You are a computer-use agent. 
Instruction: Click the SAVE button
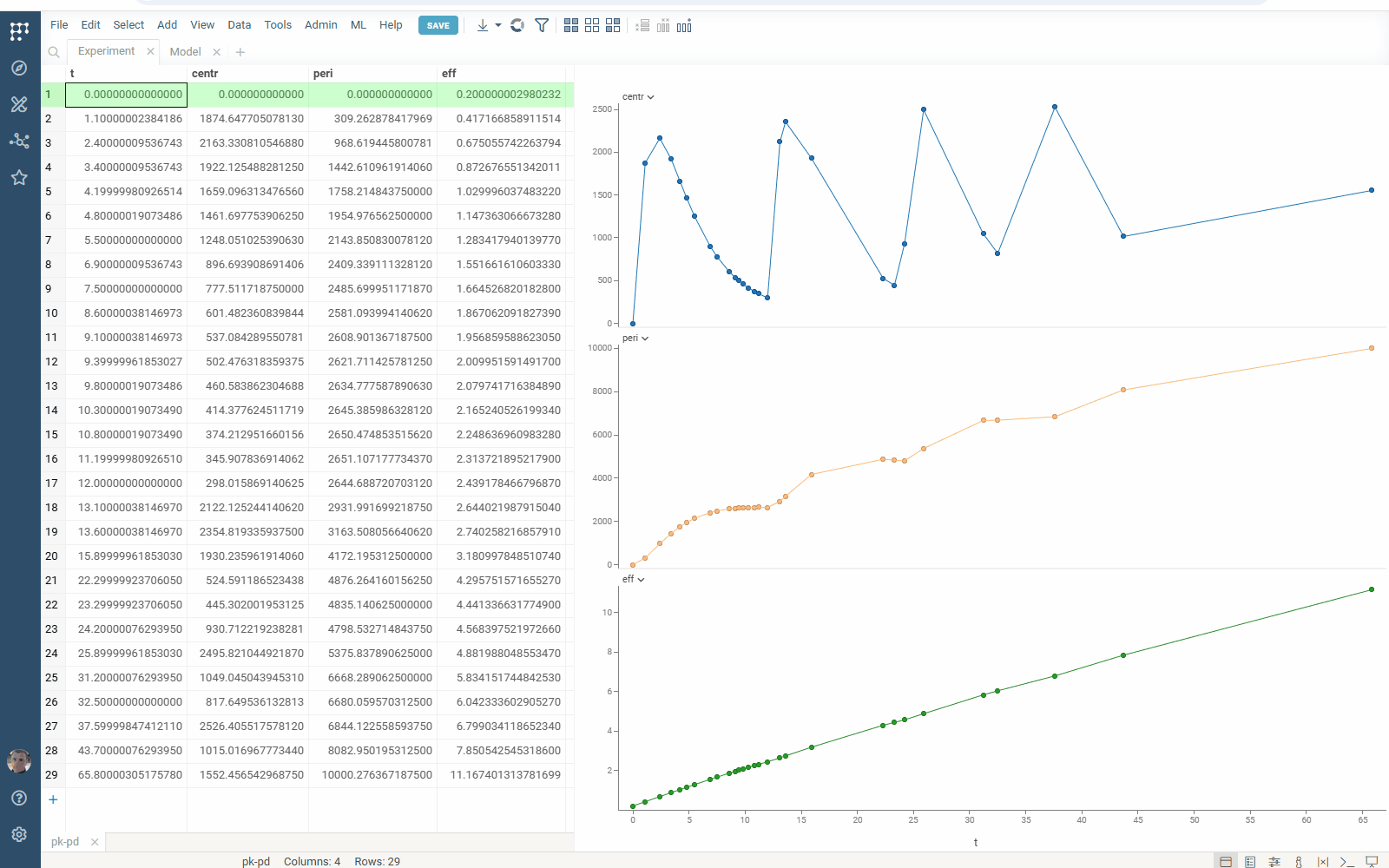click(x=438, y=25)
